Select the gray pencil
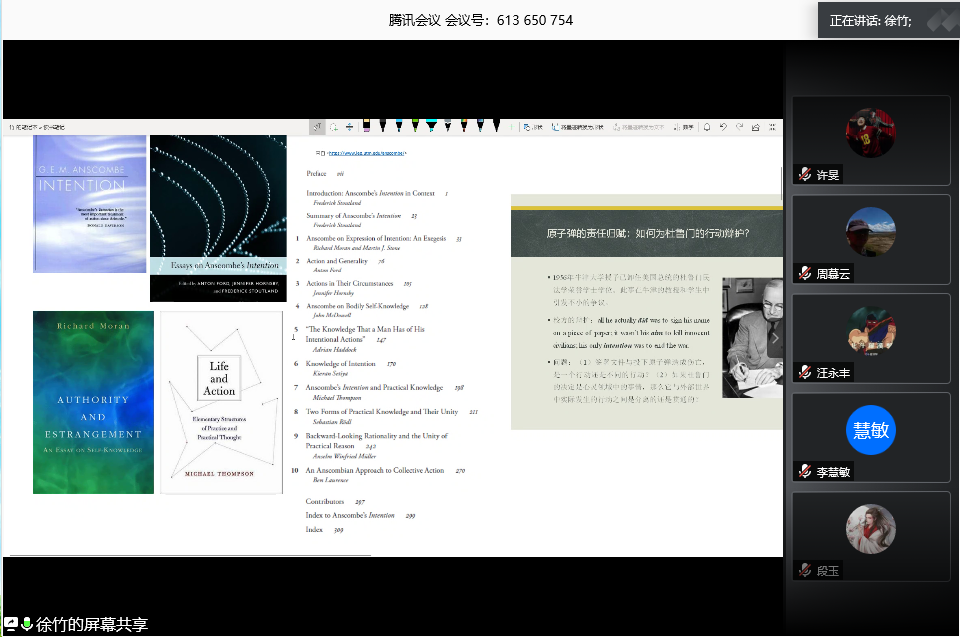Image resolution: width=960 pixels, height=637 pixels. tap(448, 126)
